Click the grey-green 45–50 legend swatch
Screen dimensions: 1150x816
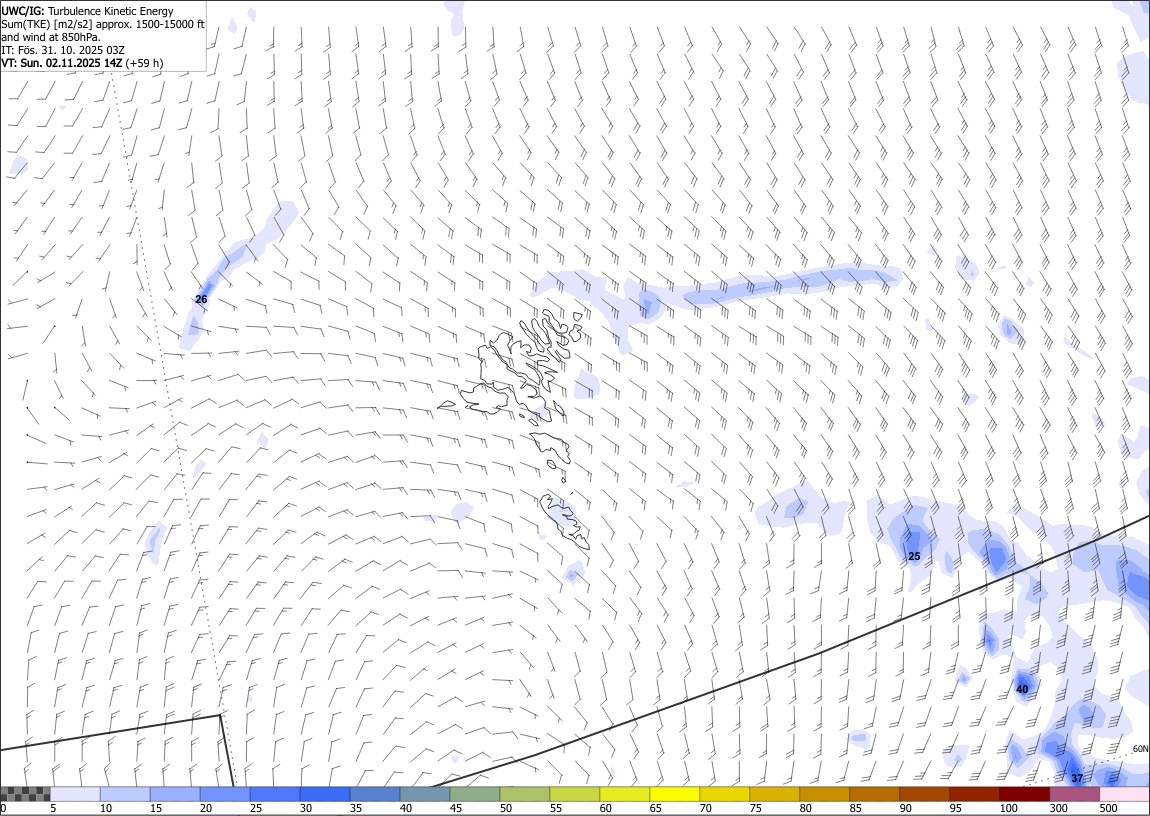[x=475, y=794]
